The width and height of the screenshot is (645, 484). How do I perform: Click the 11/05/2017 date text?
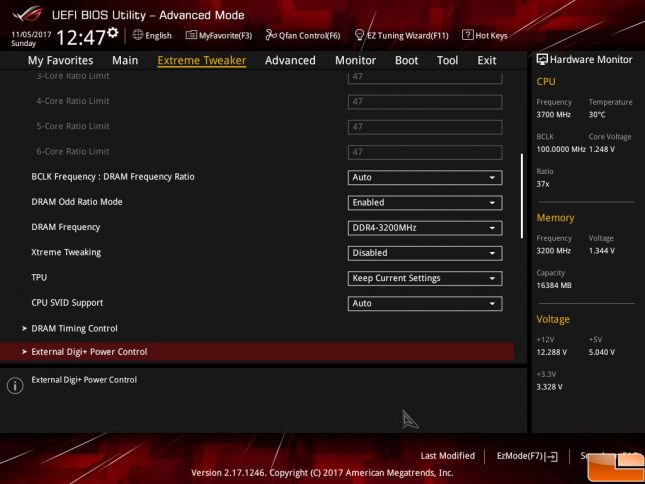click(31, 35)
